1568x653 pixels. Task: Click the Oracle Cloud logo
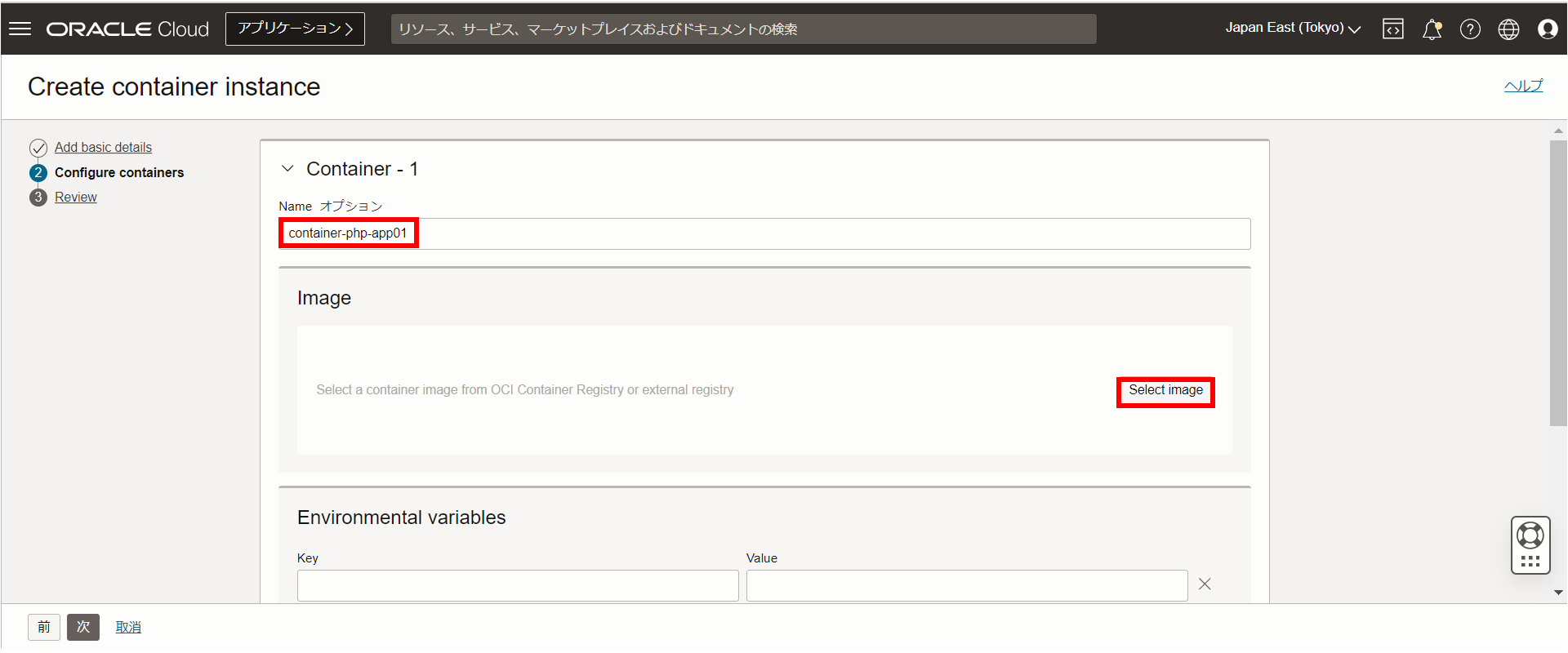pos(127,29)
